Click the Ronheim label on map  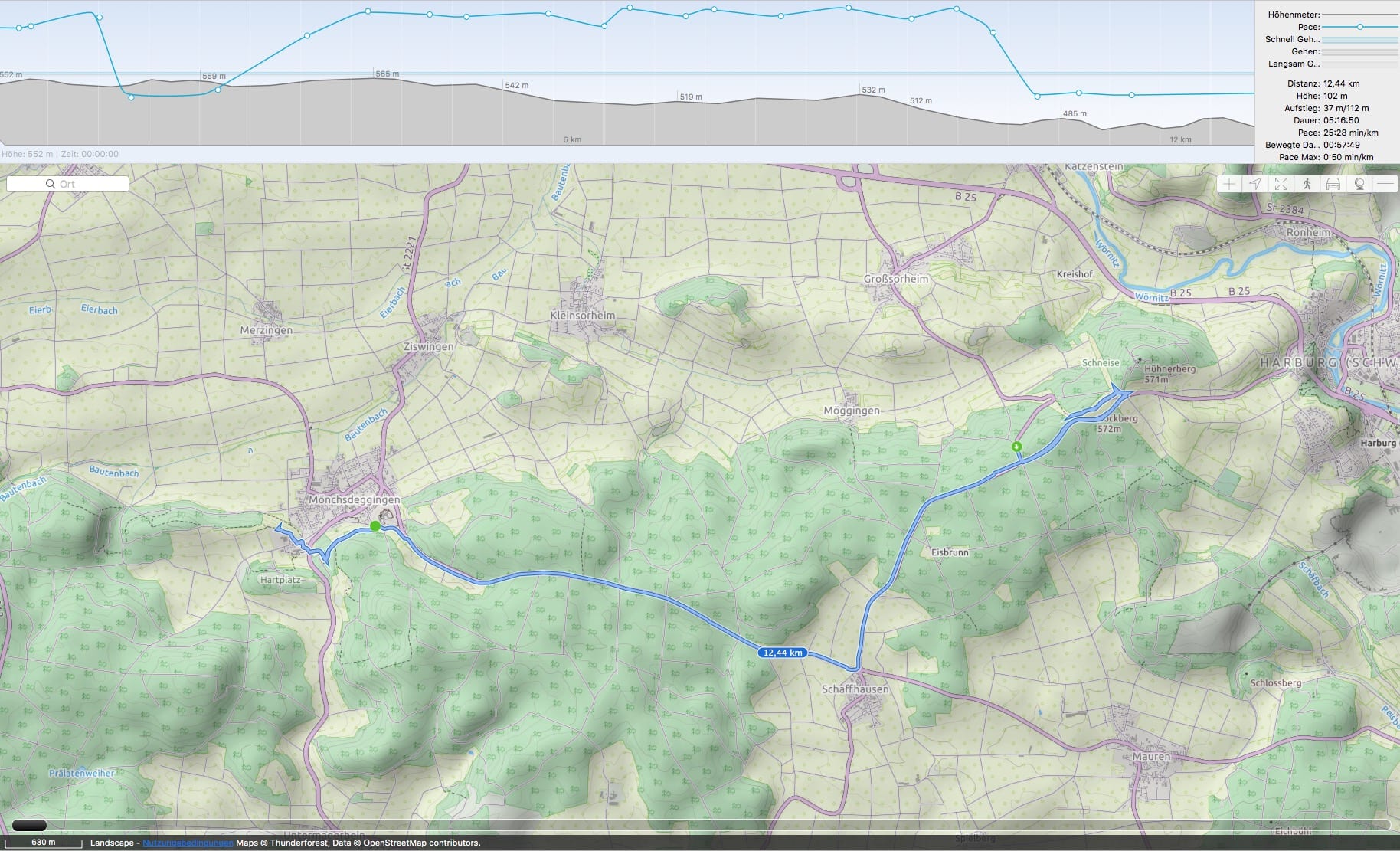(x=1308, y=232)
